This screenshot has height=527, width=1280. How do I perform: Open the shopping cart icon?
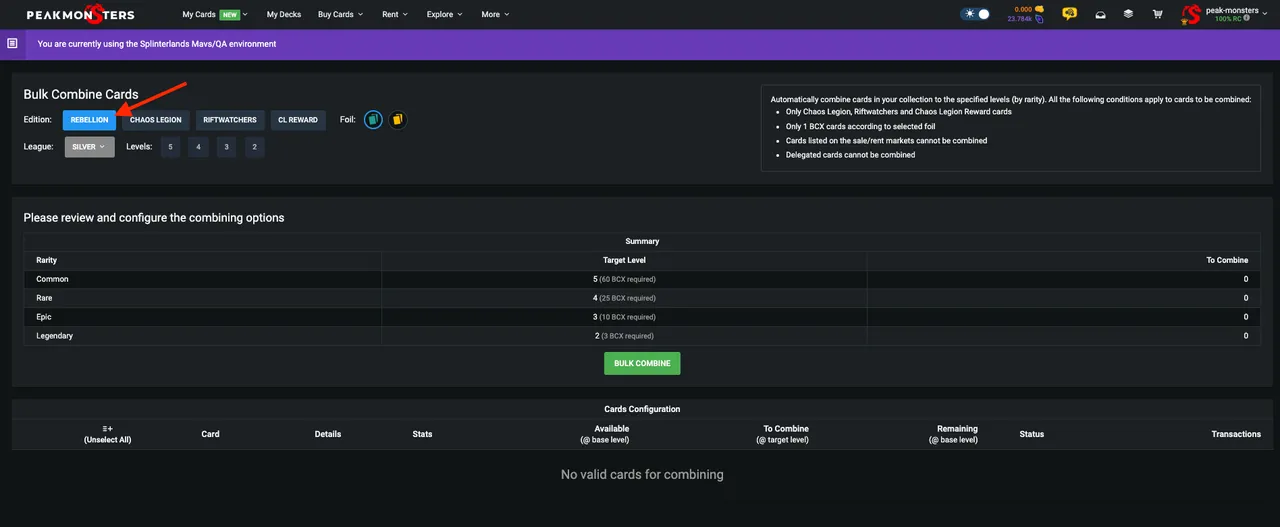pos(1157,14)
